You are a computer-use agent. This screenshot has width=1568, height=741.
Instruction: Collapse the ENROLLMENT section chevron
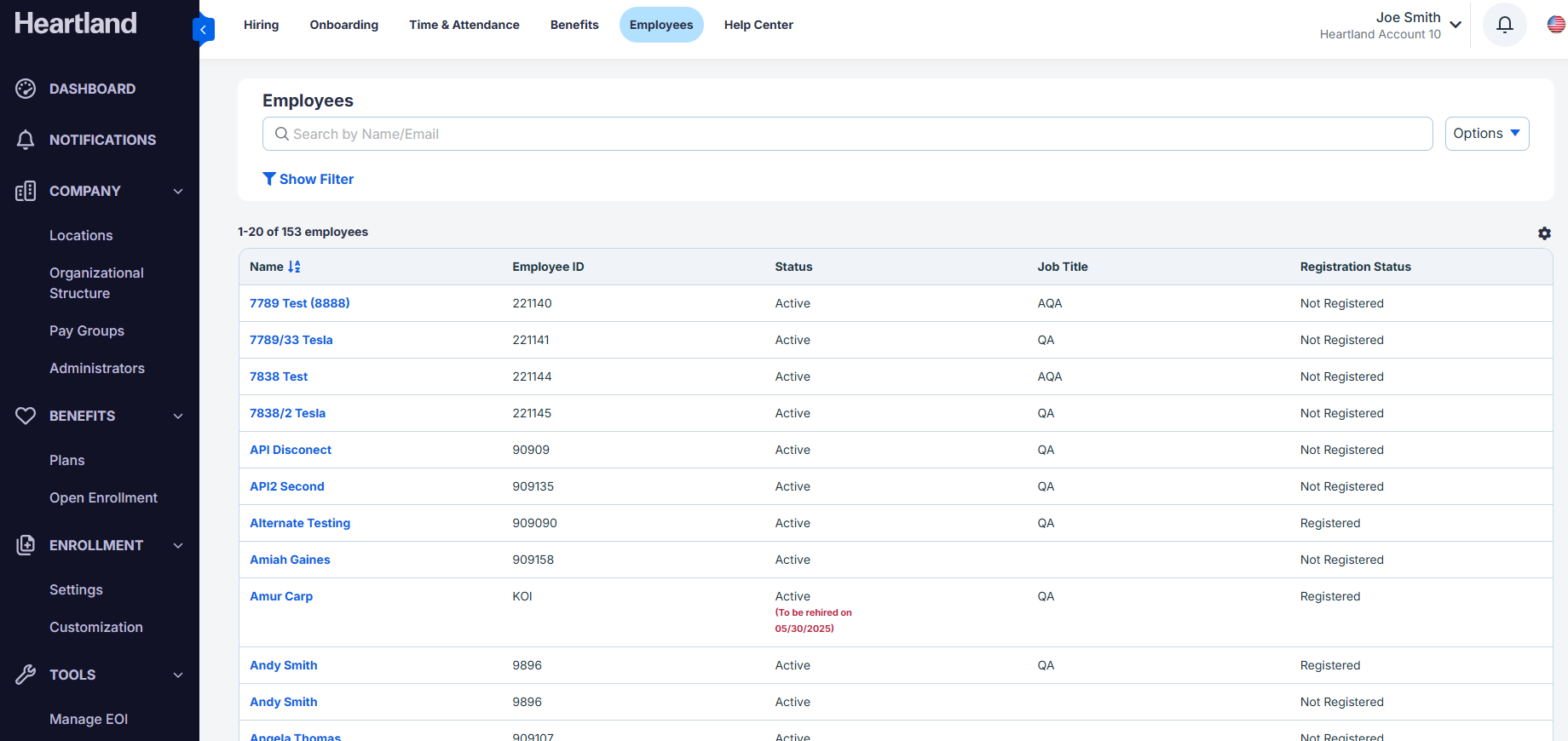pos(178,545)
